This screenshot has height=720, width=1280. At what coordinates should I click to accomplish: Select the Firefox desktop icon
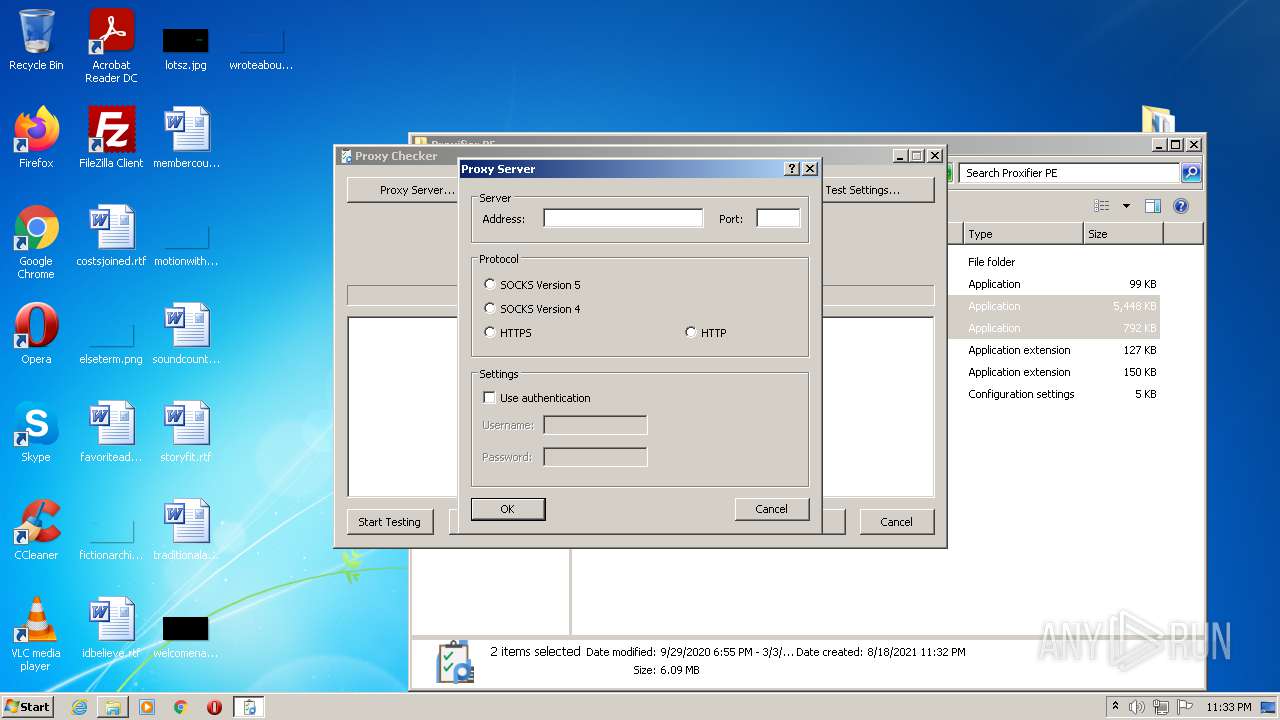[36, 138]
